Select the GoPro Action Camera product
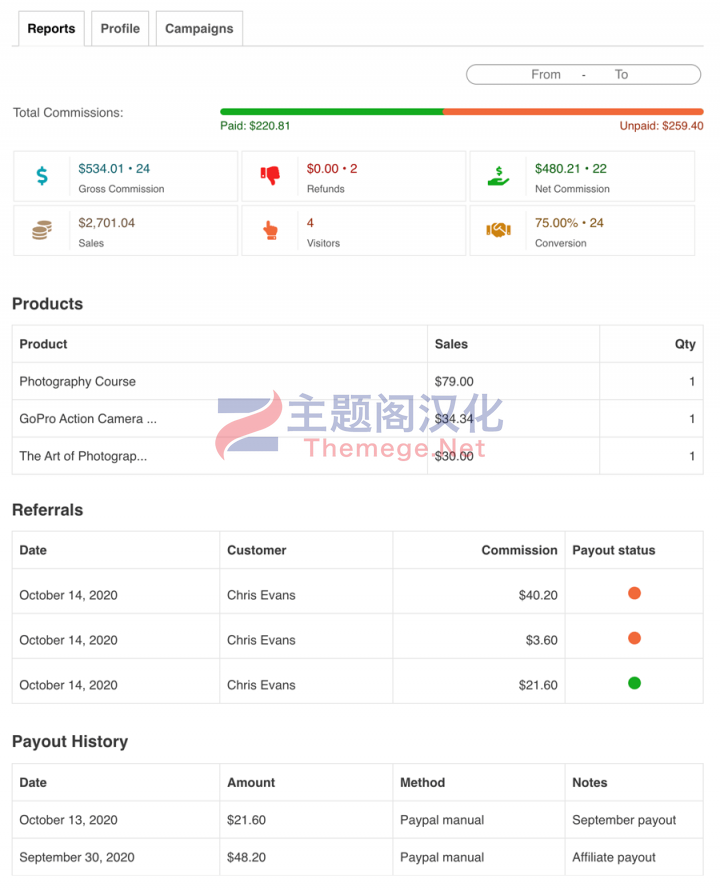The image size is (720, 891). 88,419
